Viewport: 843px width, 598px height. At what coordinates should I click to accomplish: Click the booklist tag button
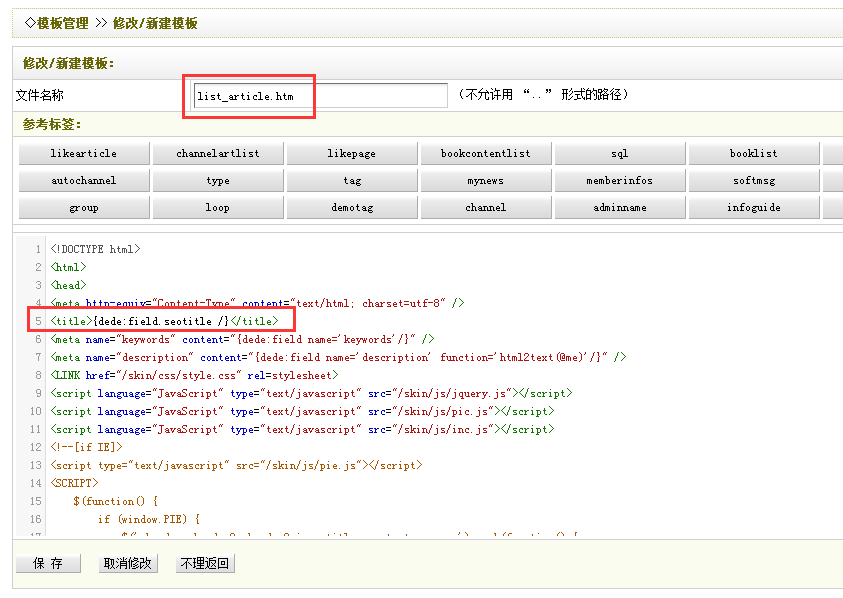754,153
